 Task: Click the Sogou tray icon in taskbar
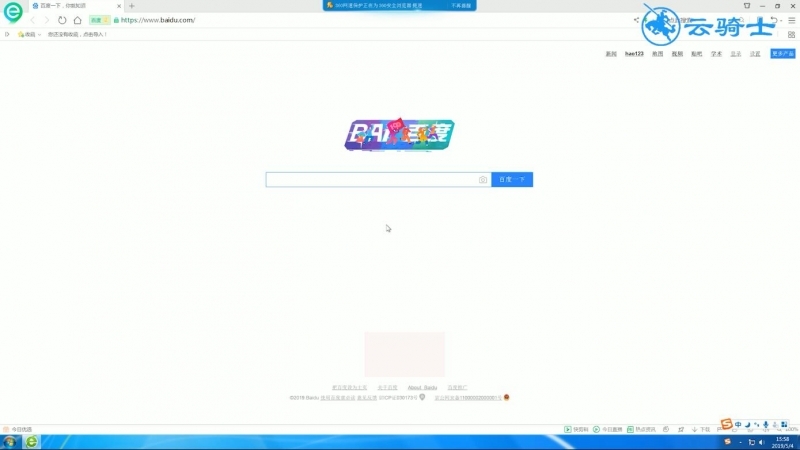(728, 442)
